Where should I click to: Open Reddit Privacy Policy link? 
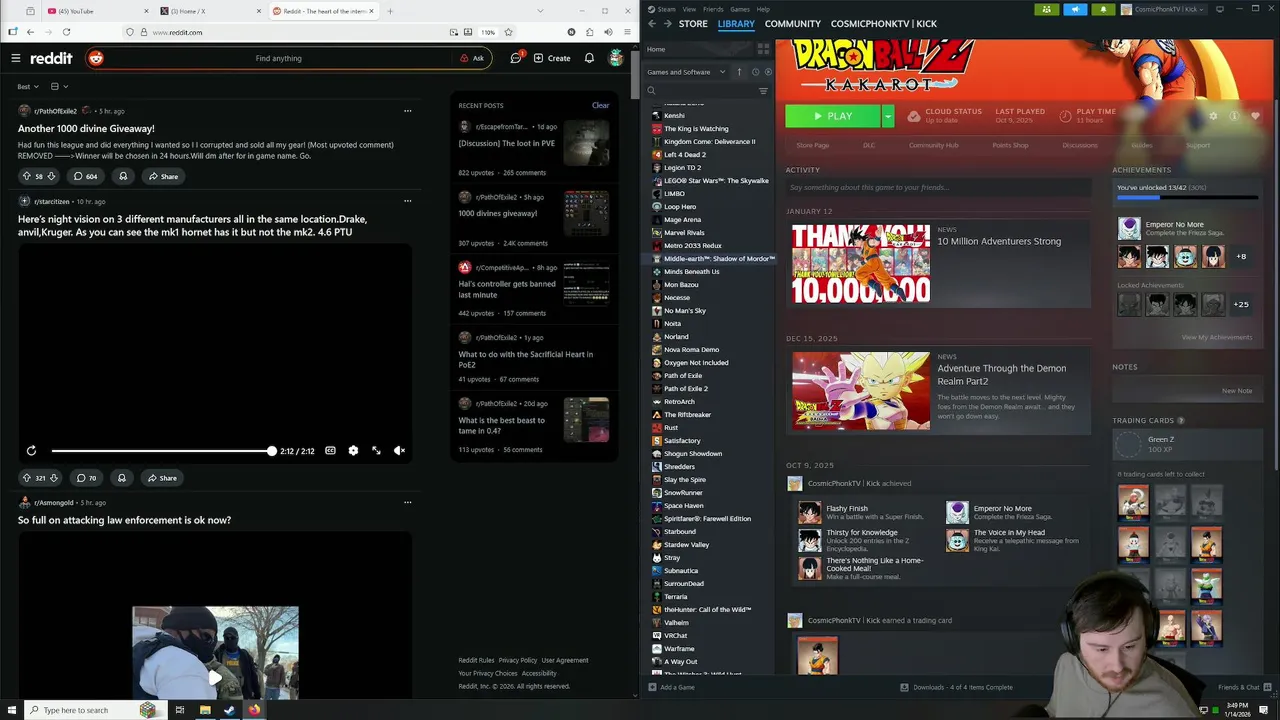[x=518, y=660]
